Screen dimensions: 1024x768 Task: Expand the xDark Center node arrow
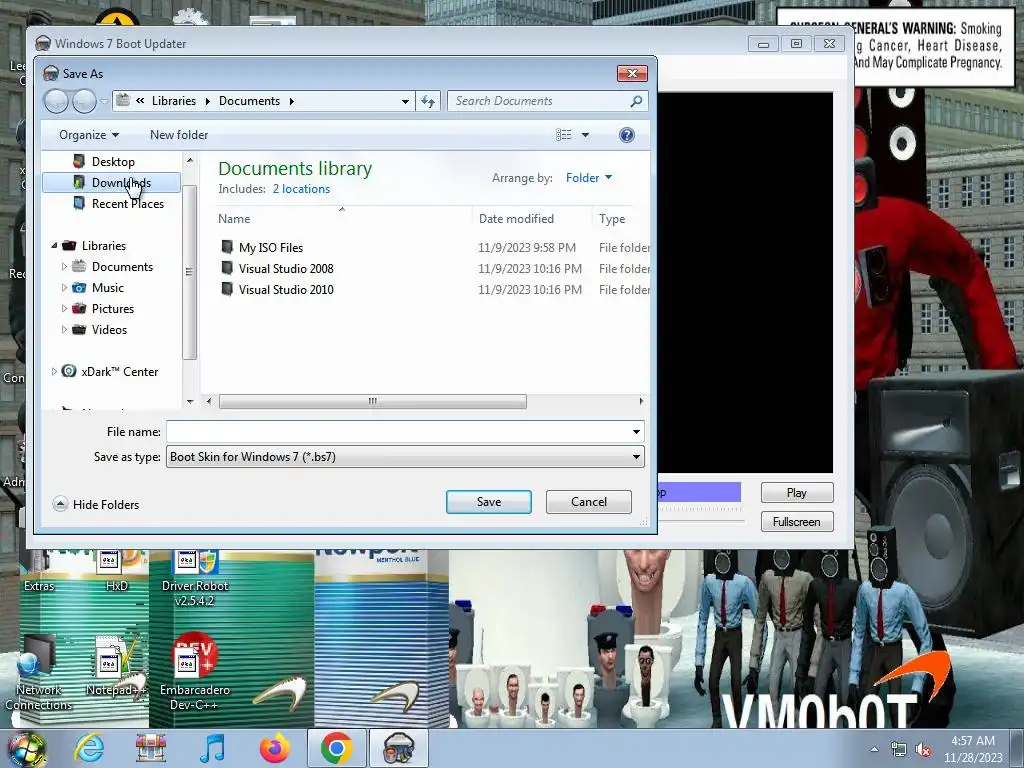tap(54, 372)
